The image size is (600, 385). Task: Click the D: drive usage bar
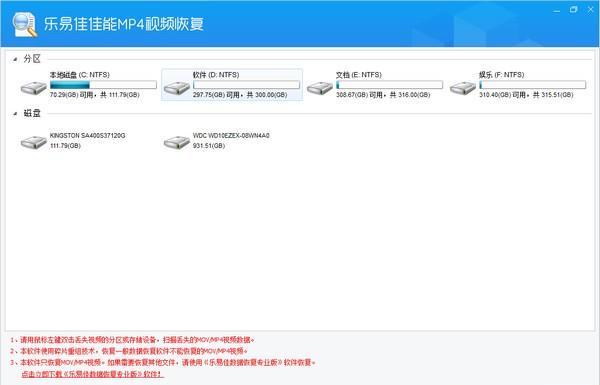[246, 85]
